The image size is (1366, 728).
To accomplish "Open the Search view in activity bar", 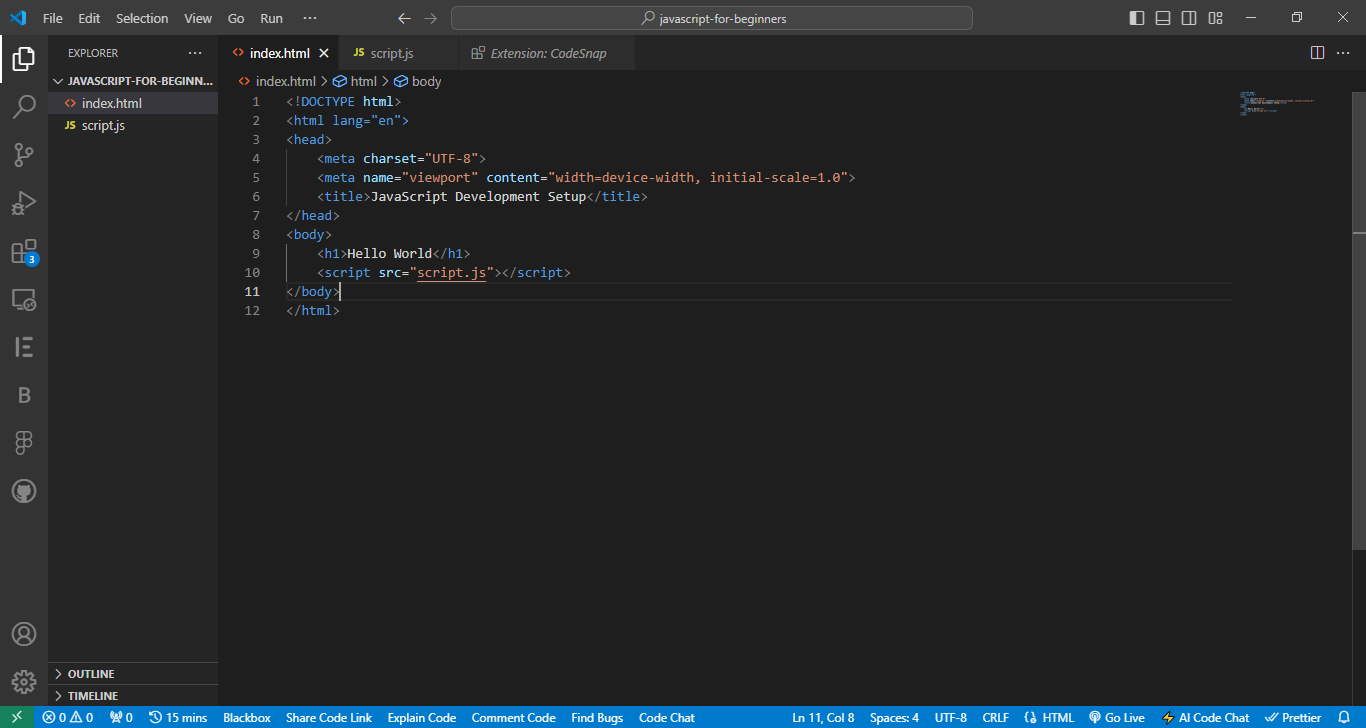I will click(24, 107).
